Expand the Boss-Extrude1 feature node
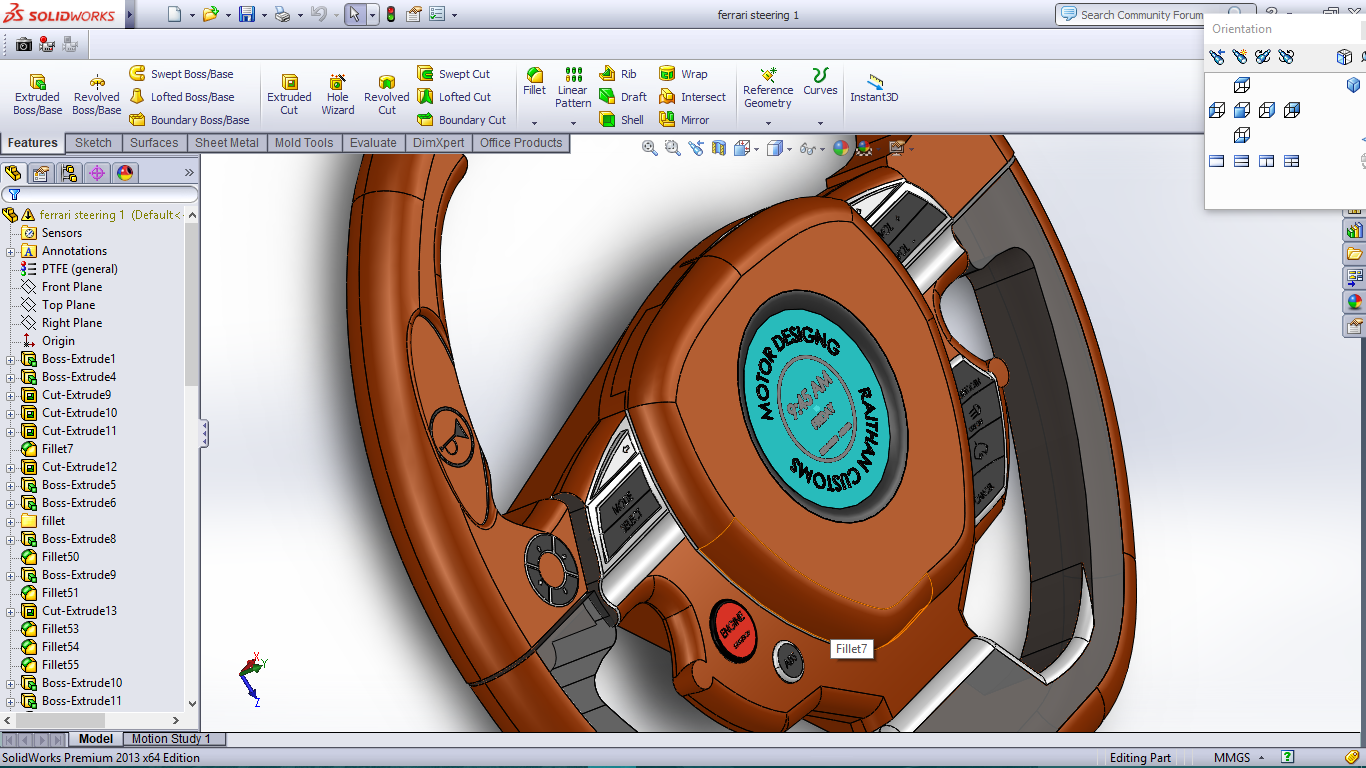The width and height of the screenshot is (1366, 768). click(x=11, y=359)
